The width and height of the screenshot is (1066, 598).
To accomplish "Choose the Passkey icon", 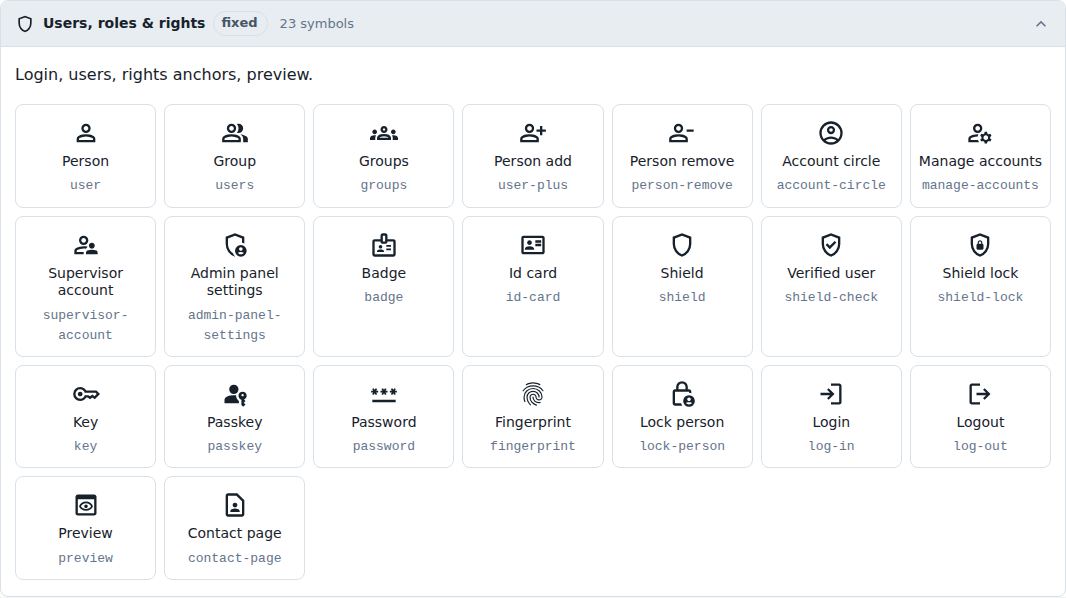I will point(235,394).
